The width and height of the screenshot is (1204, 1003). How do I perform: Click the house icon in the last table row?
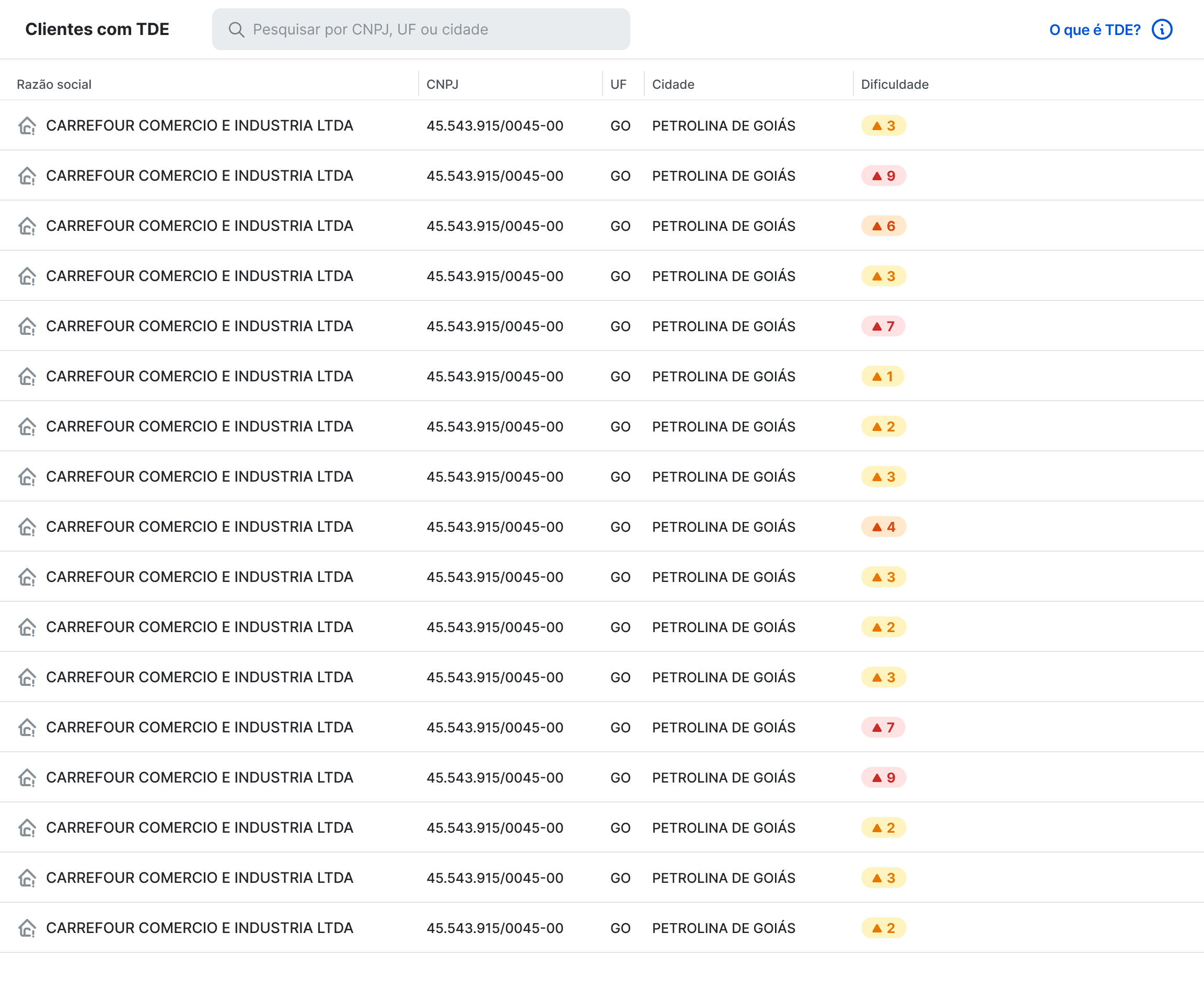[27, 928]
